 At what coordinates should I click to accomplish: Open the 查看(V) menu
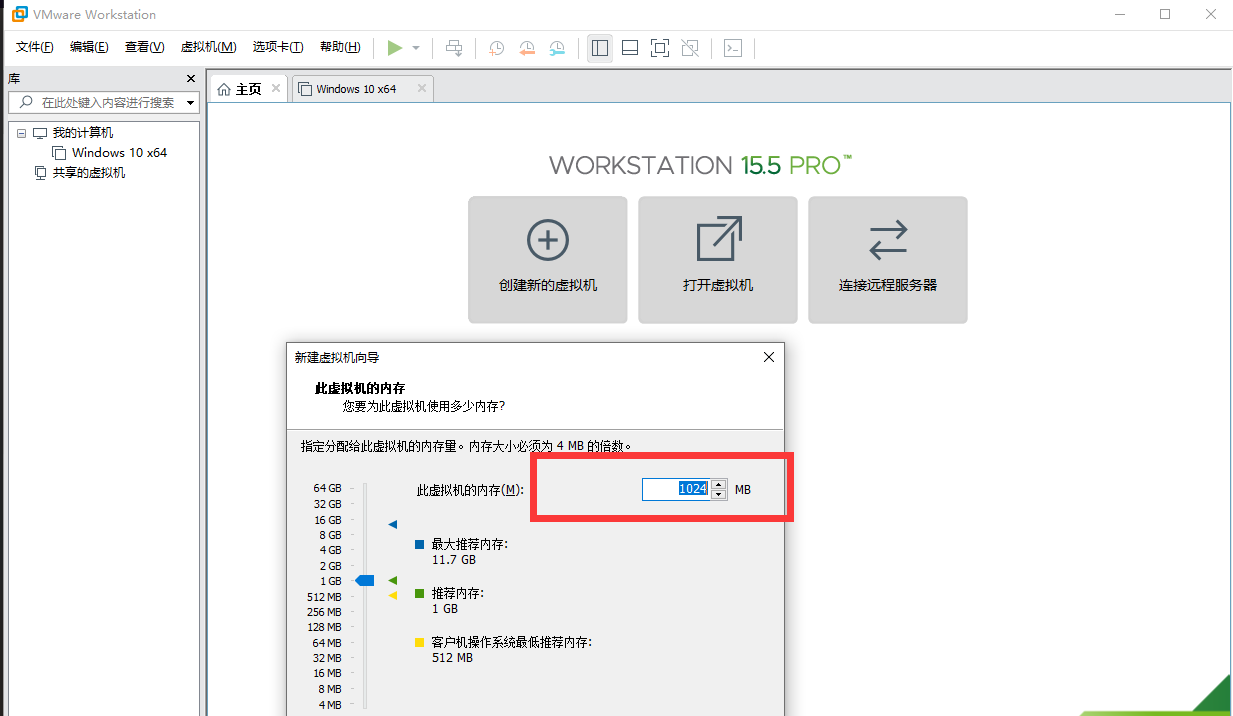144,47
